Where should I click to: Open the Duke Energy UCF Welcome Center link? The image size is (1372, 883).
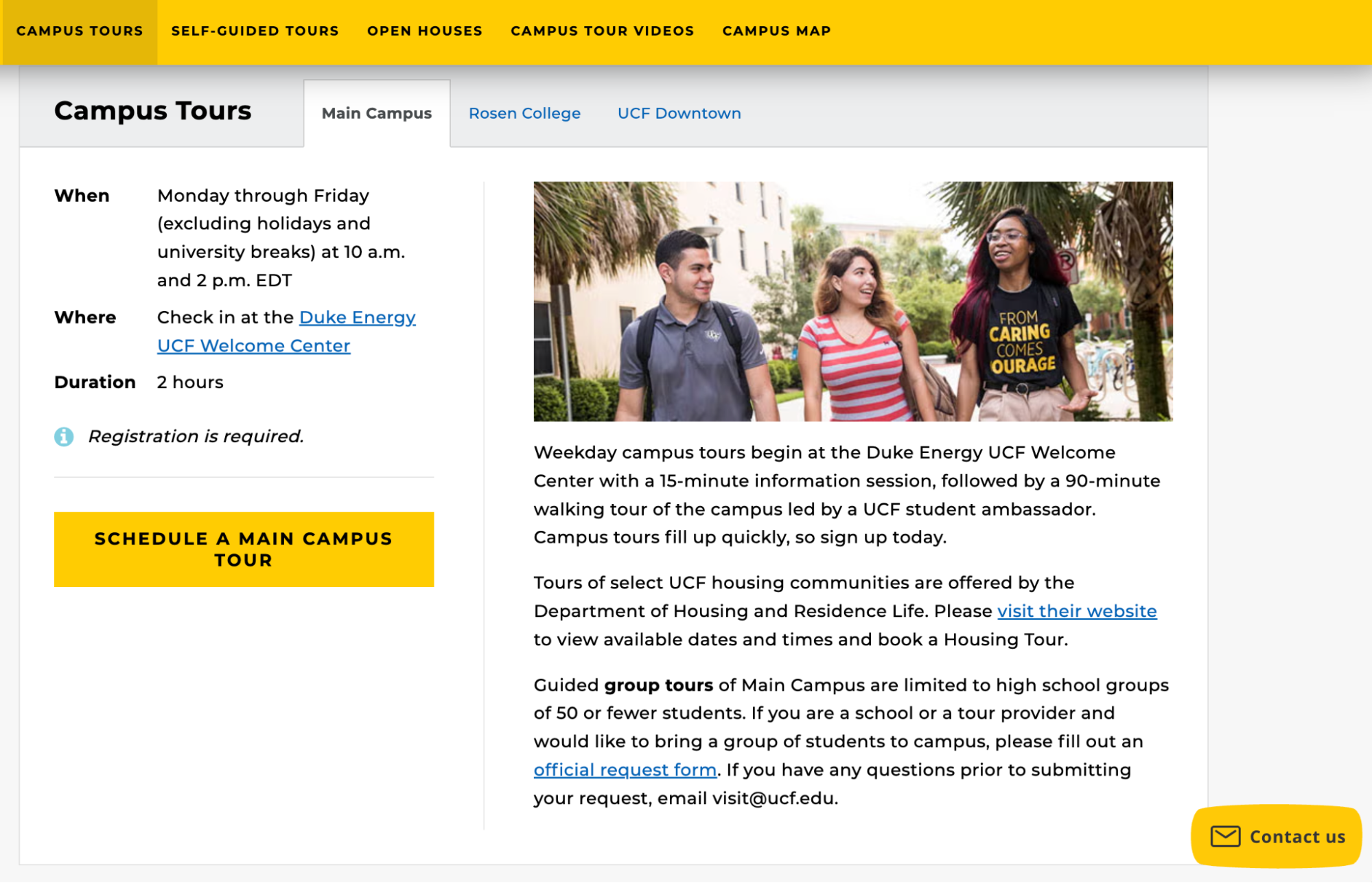tap(356, 317)
